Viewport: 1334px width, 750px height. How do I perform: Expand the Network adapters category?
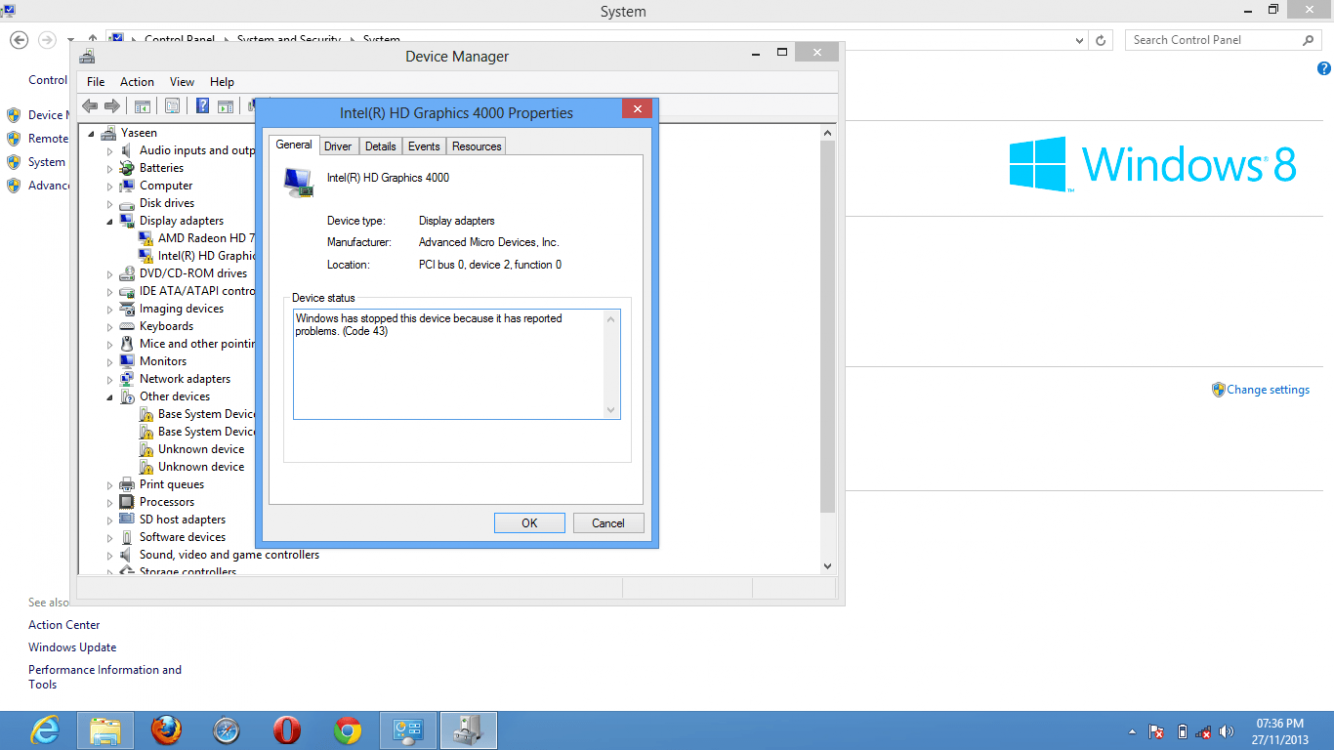110,380
